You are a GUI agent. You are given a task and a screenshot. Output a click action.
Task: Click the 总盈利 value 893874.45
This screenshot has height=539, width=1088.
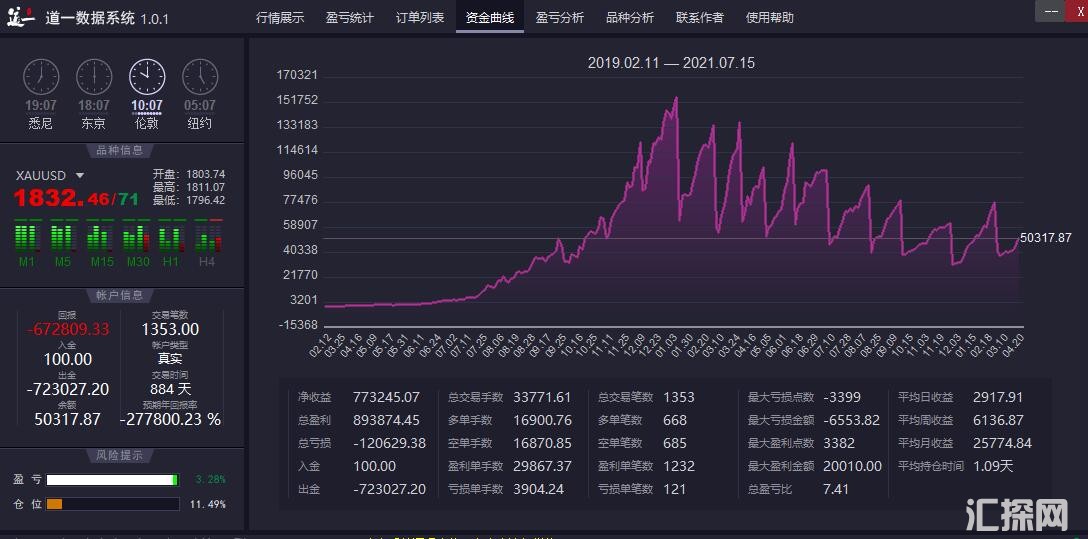click(x=386, y=420)
